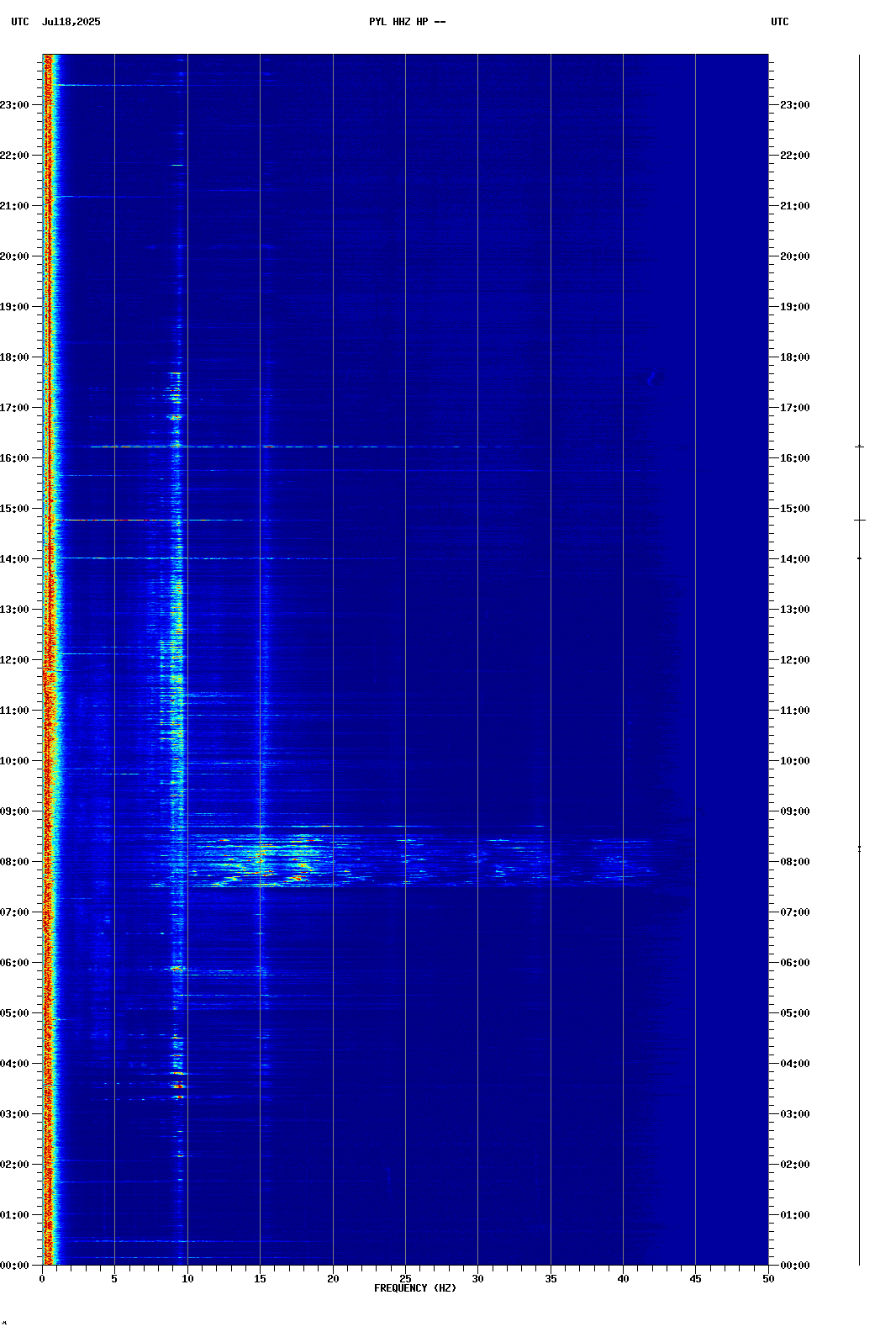Click the event tick near 14:45 on right trace
The height and width of the screenshot is (1332, 896).
click(859, 521)
